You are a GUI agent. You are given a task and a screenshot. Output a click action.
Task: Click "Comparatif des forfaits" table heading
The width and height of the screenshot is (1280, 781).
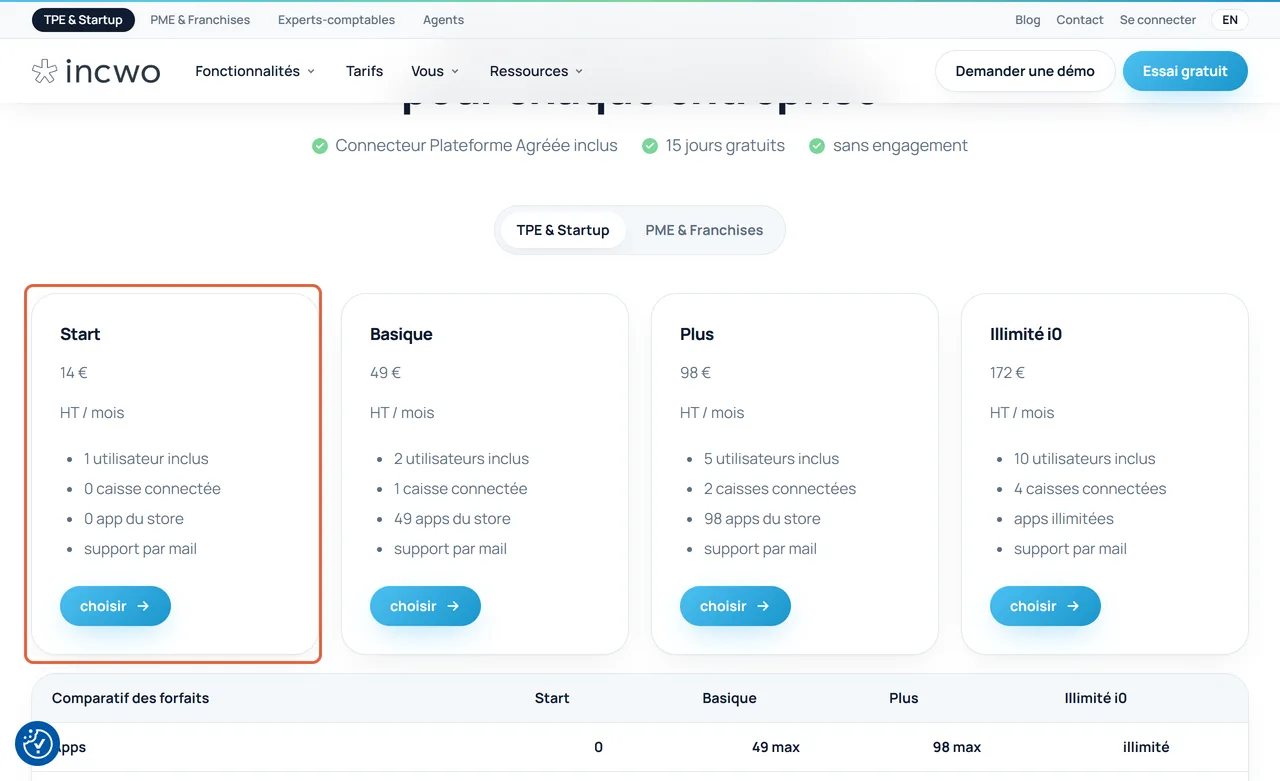point(131,698)
